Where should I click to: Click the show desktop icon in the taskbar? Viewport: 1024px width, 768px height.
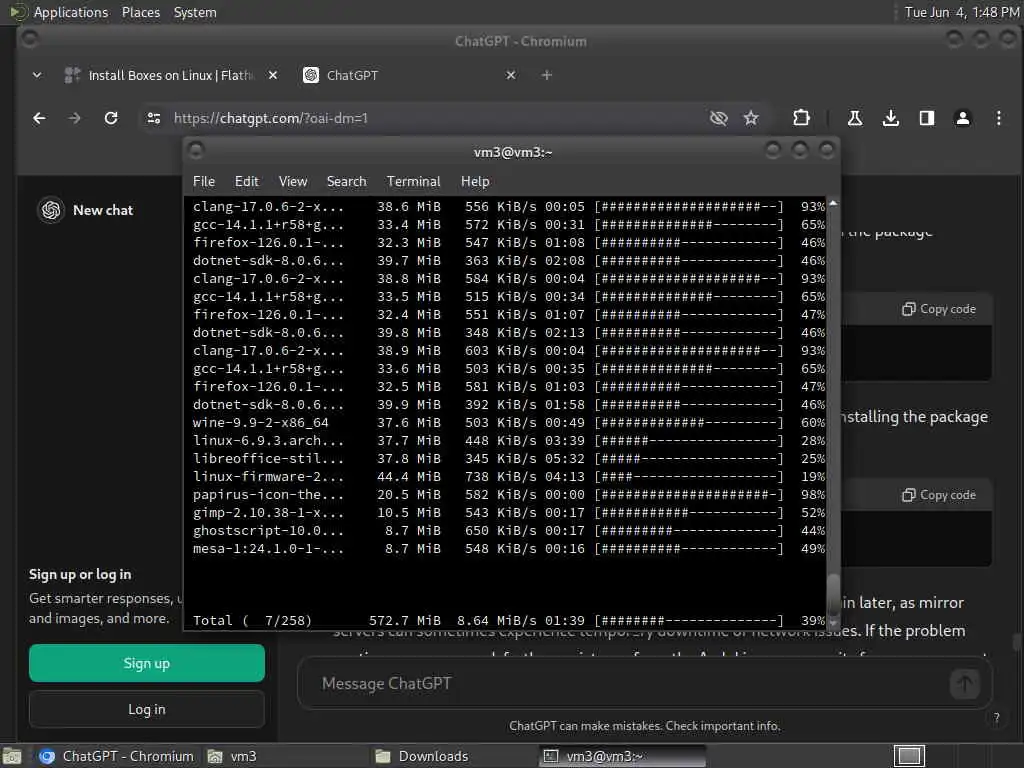click(12, 756)
